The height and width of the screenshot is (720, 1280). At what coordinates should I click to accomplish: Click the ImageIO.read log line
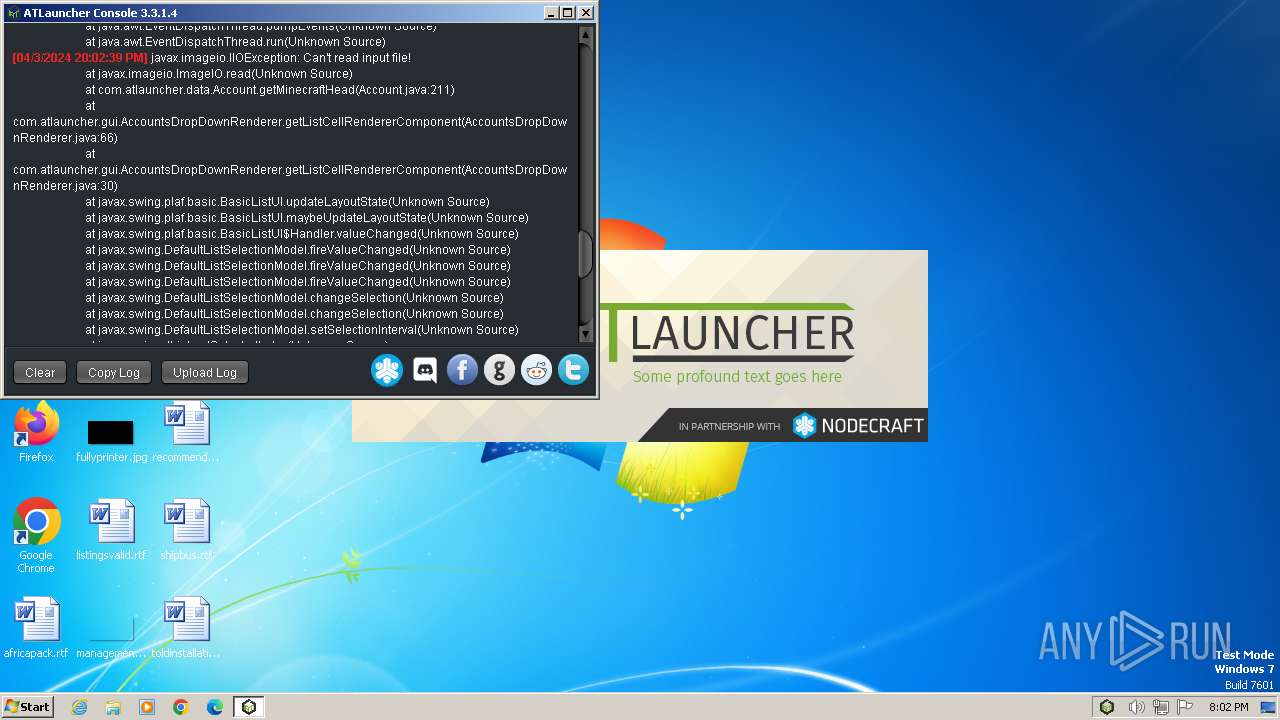pos(219,74)
